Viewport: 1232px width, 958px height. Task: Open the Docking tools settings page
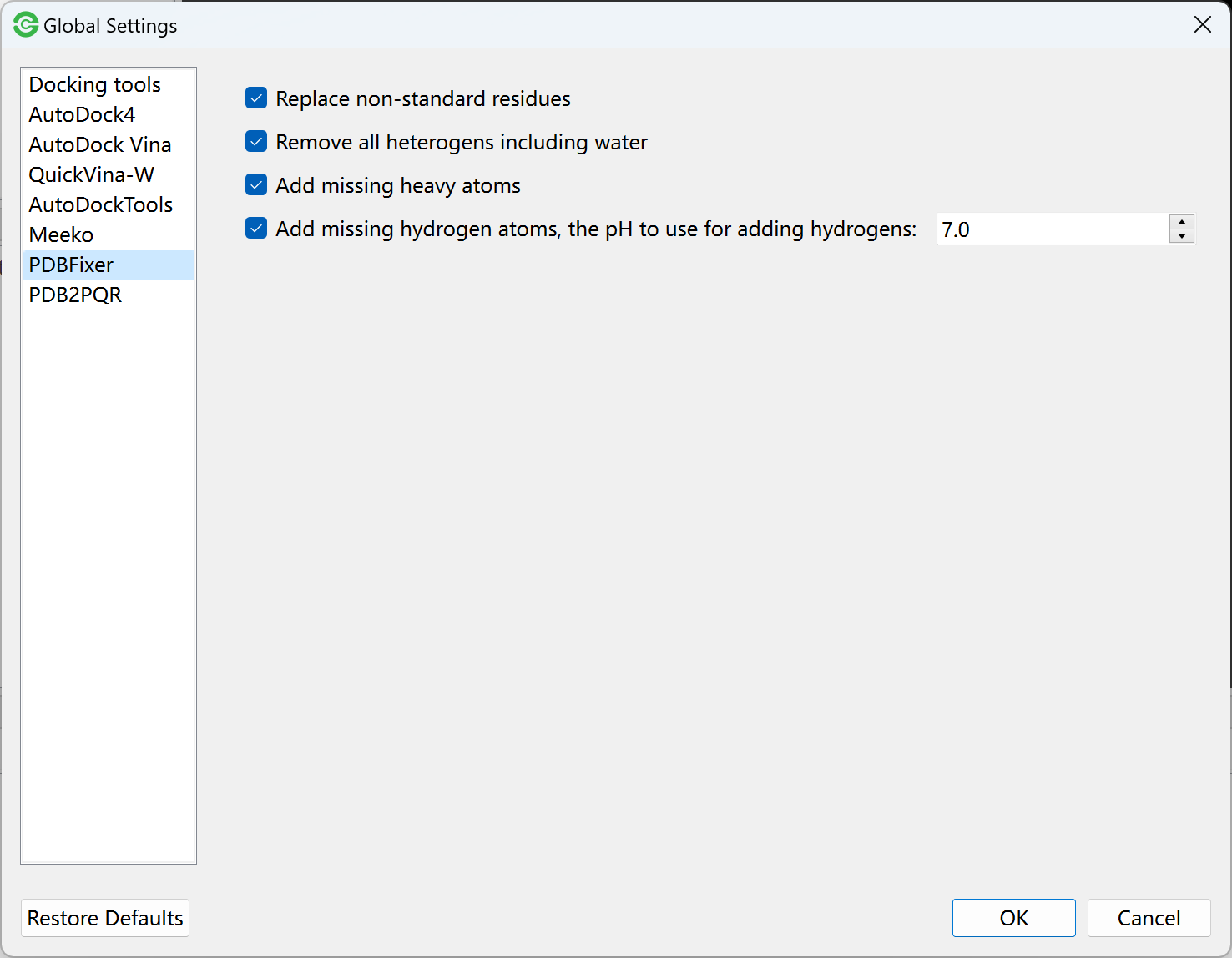109,84
